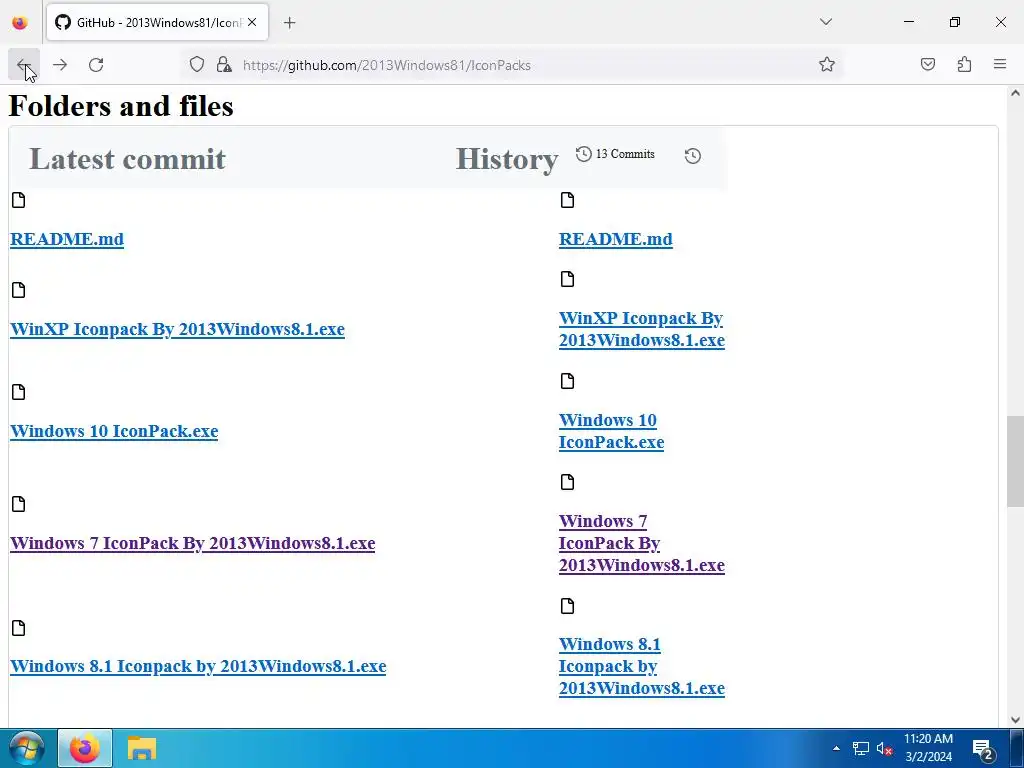1024x768 pixels.
Task: Click the Firefox View icon in tab bar
Action: [x=20, y=22]
